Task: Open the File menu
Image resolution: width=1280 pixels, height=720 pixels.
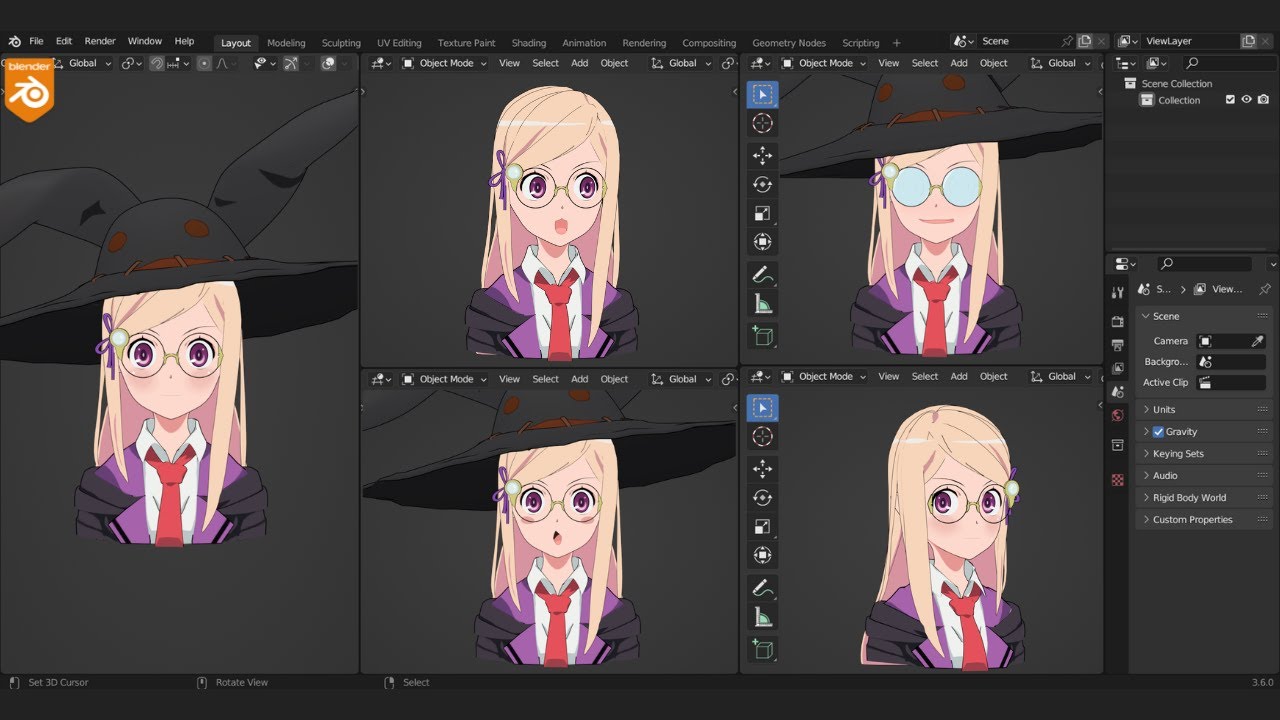Action: 36,41
